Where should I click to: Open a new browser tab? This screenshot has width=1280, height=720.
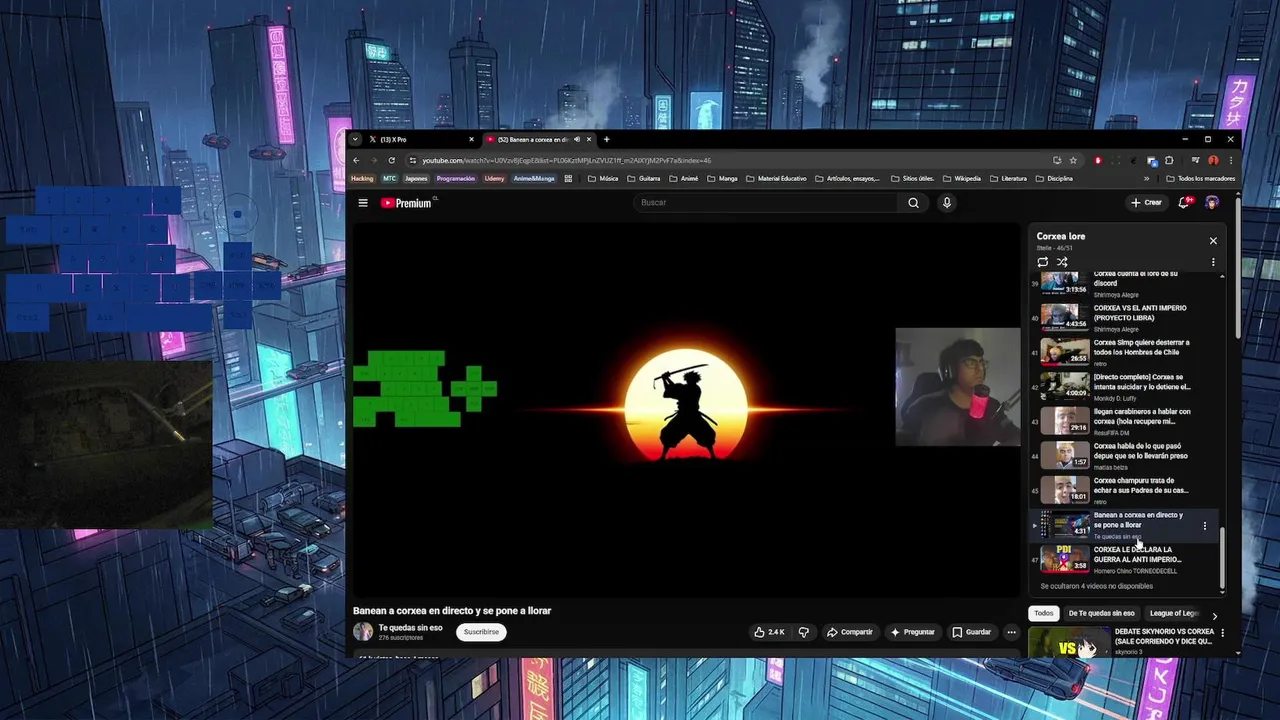(606, 139)
